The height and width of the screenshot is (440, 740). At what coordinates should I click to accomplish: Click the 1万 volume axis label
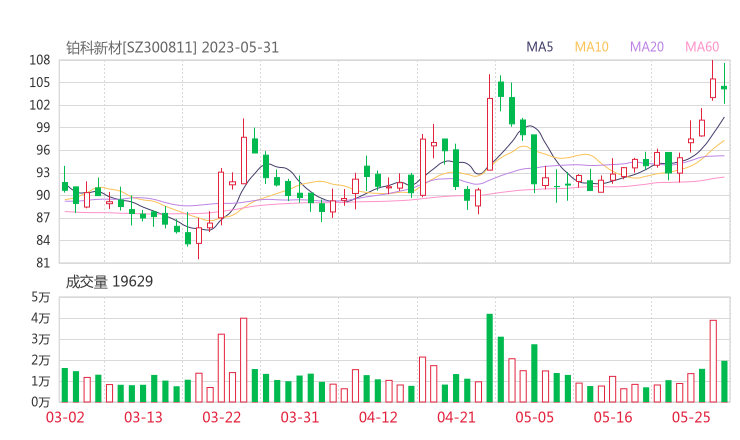pyautogui.click(x=41, y=381)
